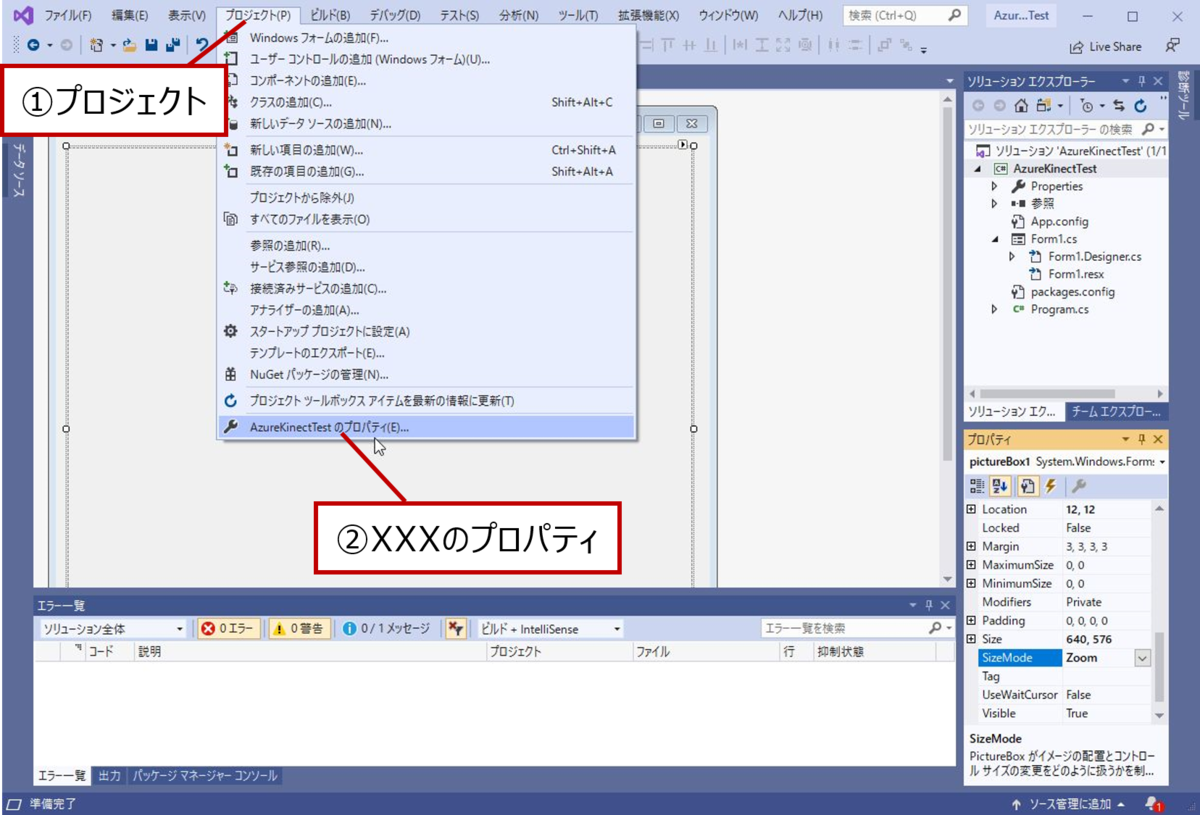Click the feedback icon beside Live Share

point(1173,46)
